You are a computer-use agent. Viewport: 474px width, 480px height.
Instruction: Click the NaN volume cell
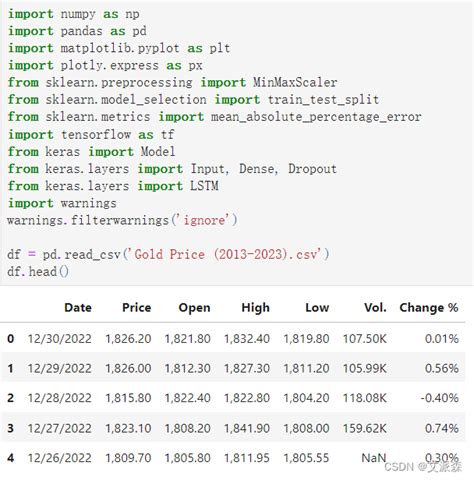tap(374, 458)
